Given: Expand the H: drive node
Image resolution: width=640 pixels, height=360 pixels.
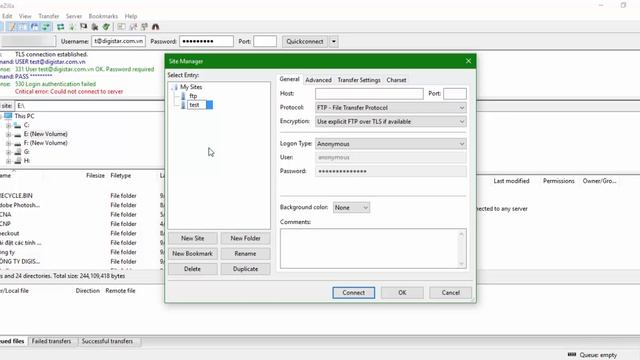Looking at the screenshot, I should click(8, 161).
